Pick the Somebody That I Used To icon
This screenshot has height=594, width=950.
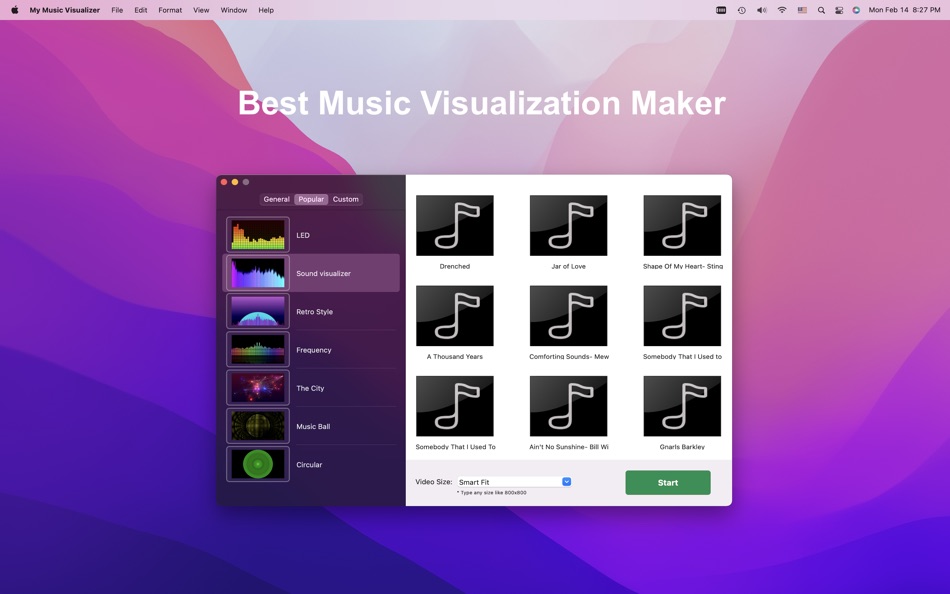click(454, 406)
